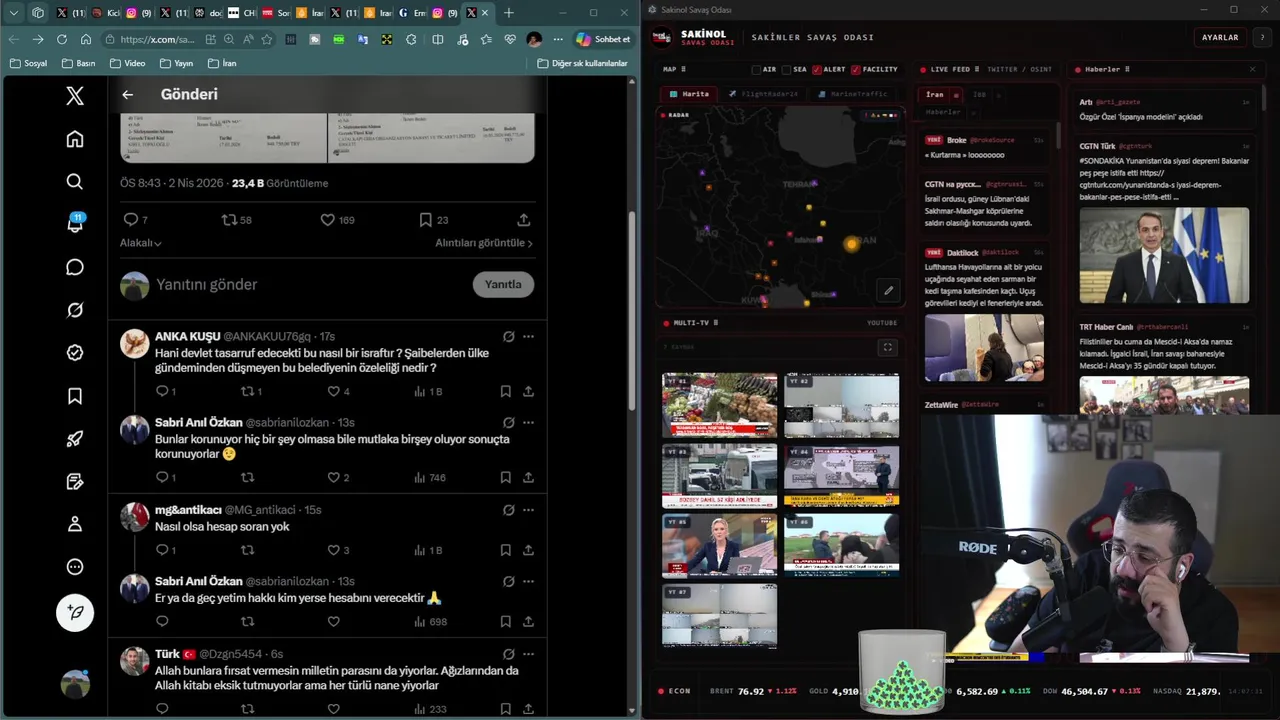Click X logo in sidebar
Image resolution: width=1280 pixels, height=720 pixels.
[75, 96]
